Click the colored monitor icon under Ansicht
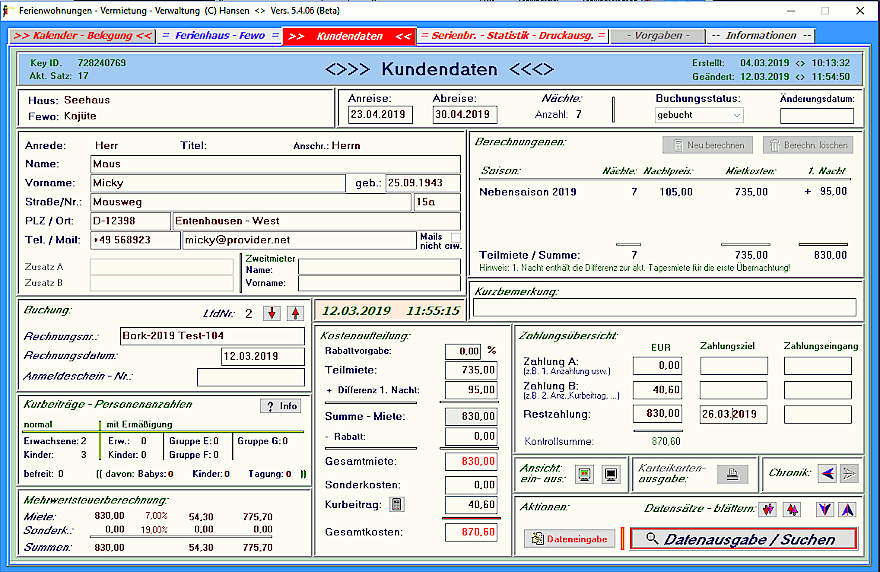The image size is (880, 572). 582,473
